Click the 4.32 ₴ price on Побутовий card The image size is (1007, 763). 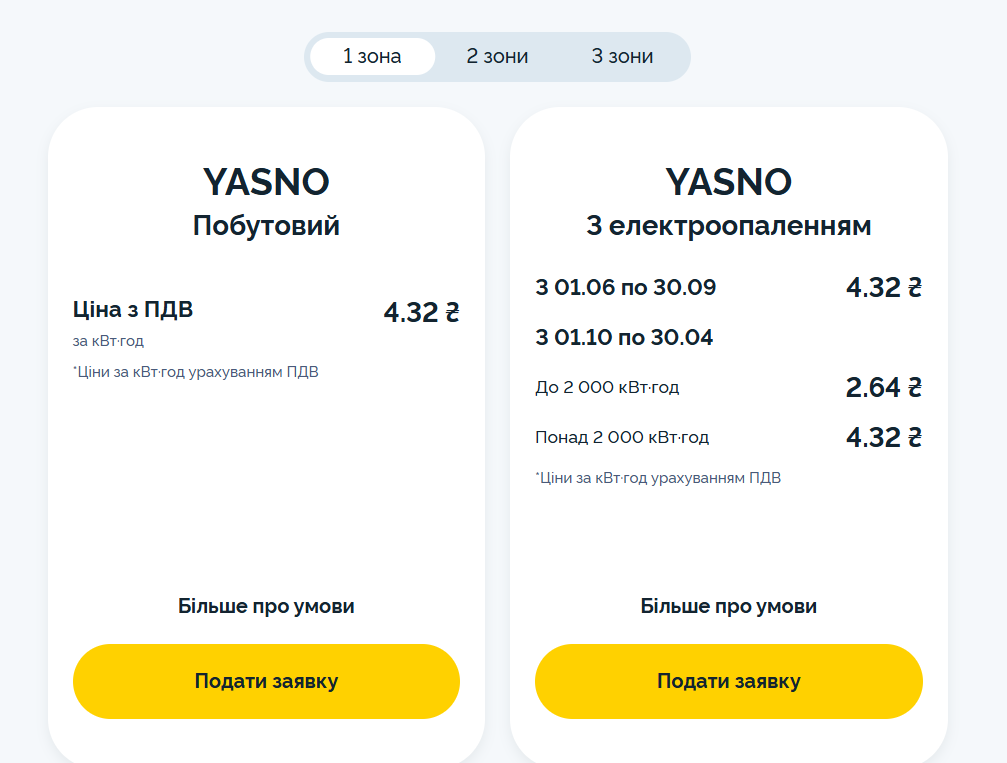(x=421, y=311)
